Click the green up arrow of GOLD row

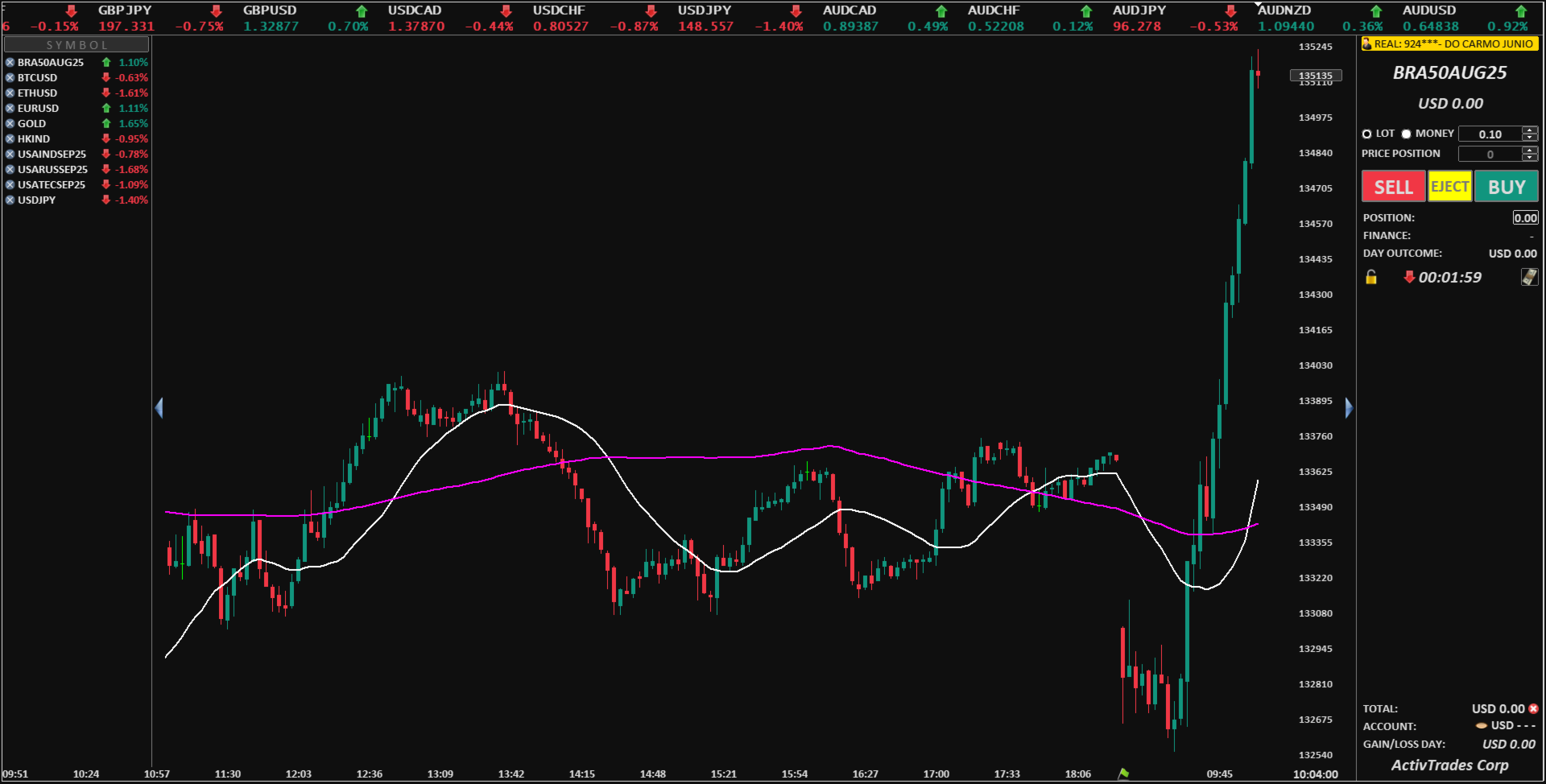[x=106, y=123]
